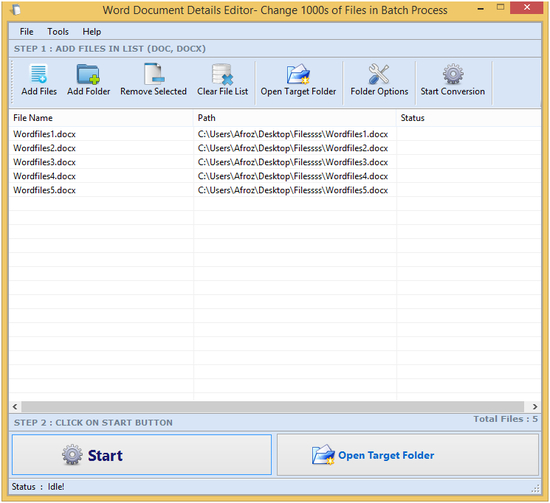
Task: Click the path of Wordfiles1.docx
Action: click(293, 134)
